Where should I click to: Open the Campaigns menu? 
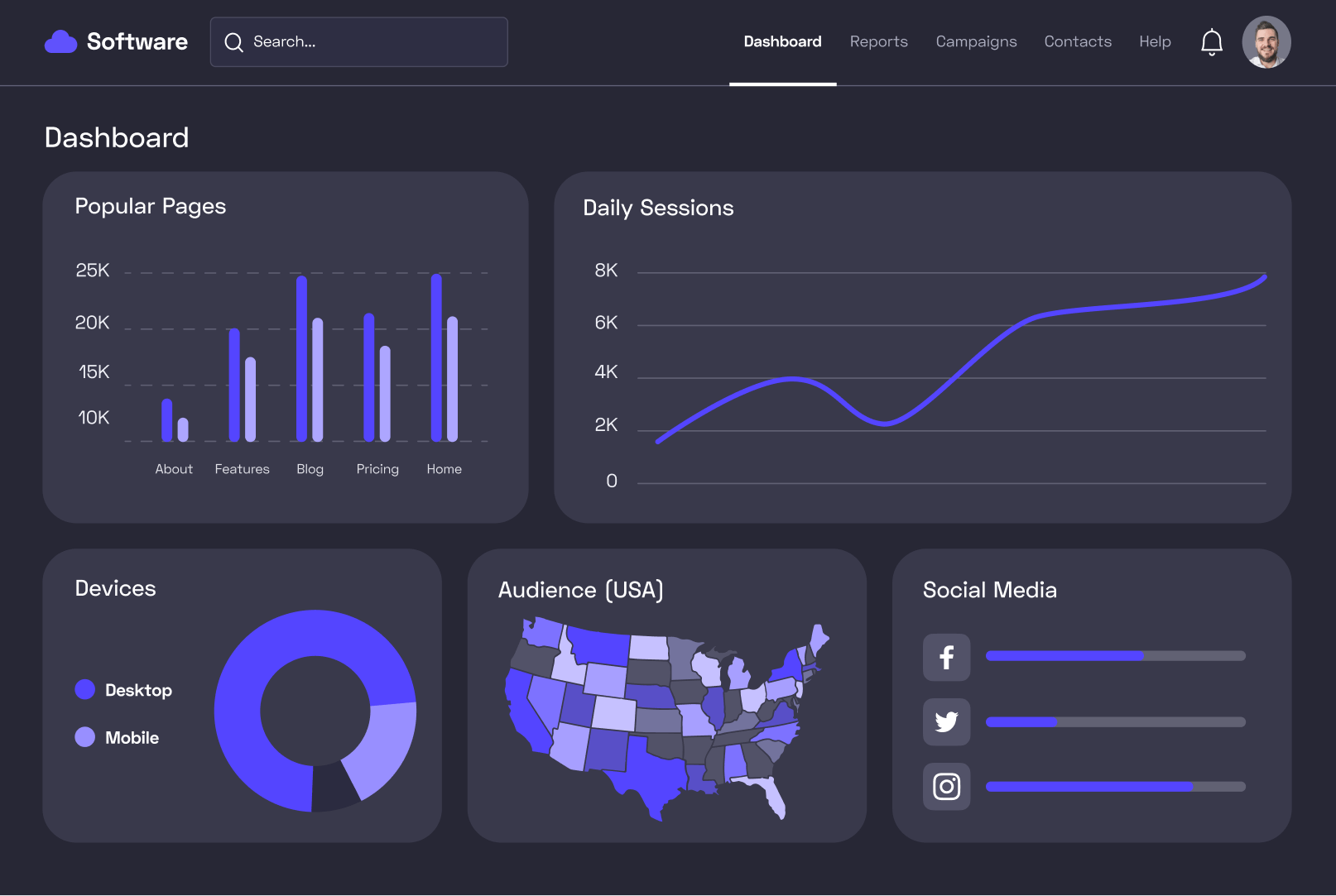point(976,41)
